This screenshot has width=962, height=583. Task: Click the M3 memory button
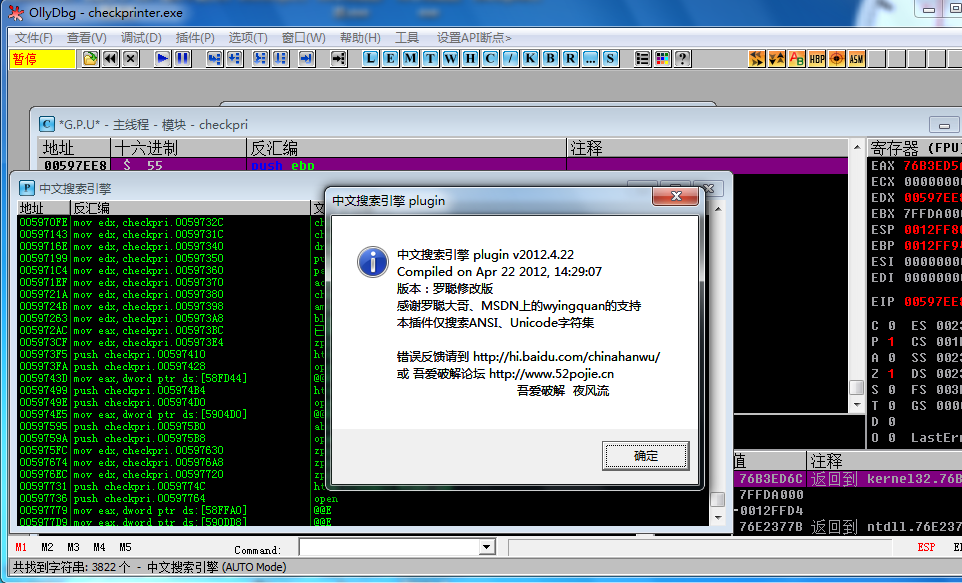[74, 547]
